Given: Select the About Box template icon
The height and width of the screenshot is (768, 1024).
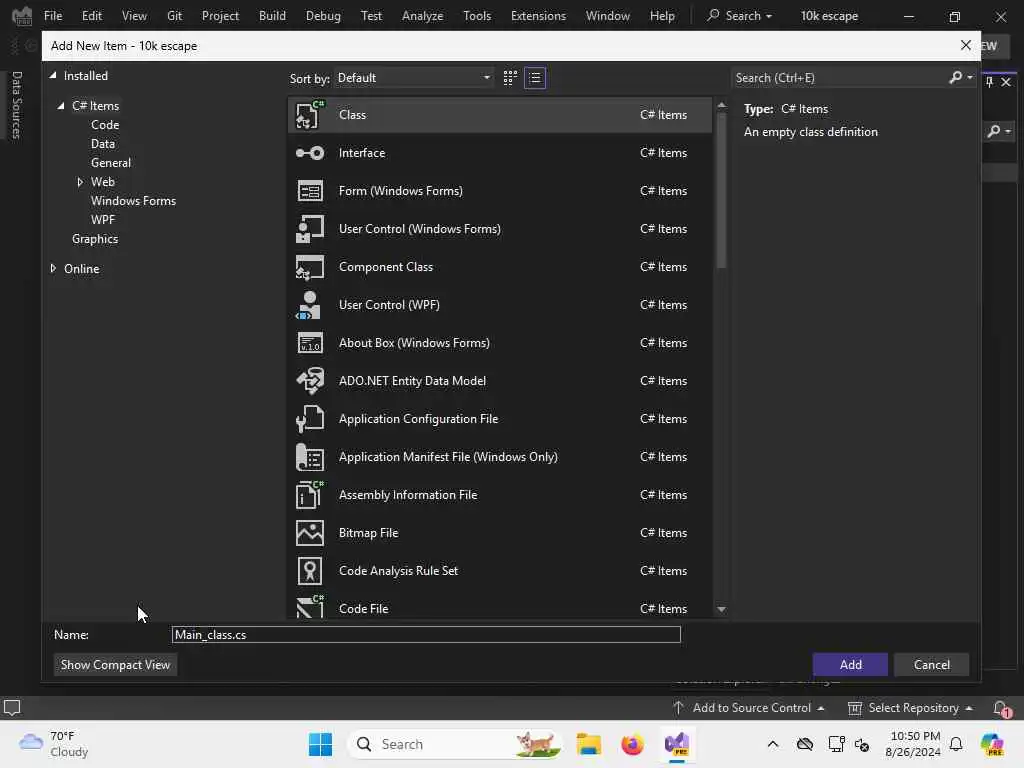Looking at the screenshot, I should (x=310, y=343).
